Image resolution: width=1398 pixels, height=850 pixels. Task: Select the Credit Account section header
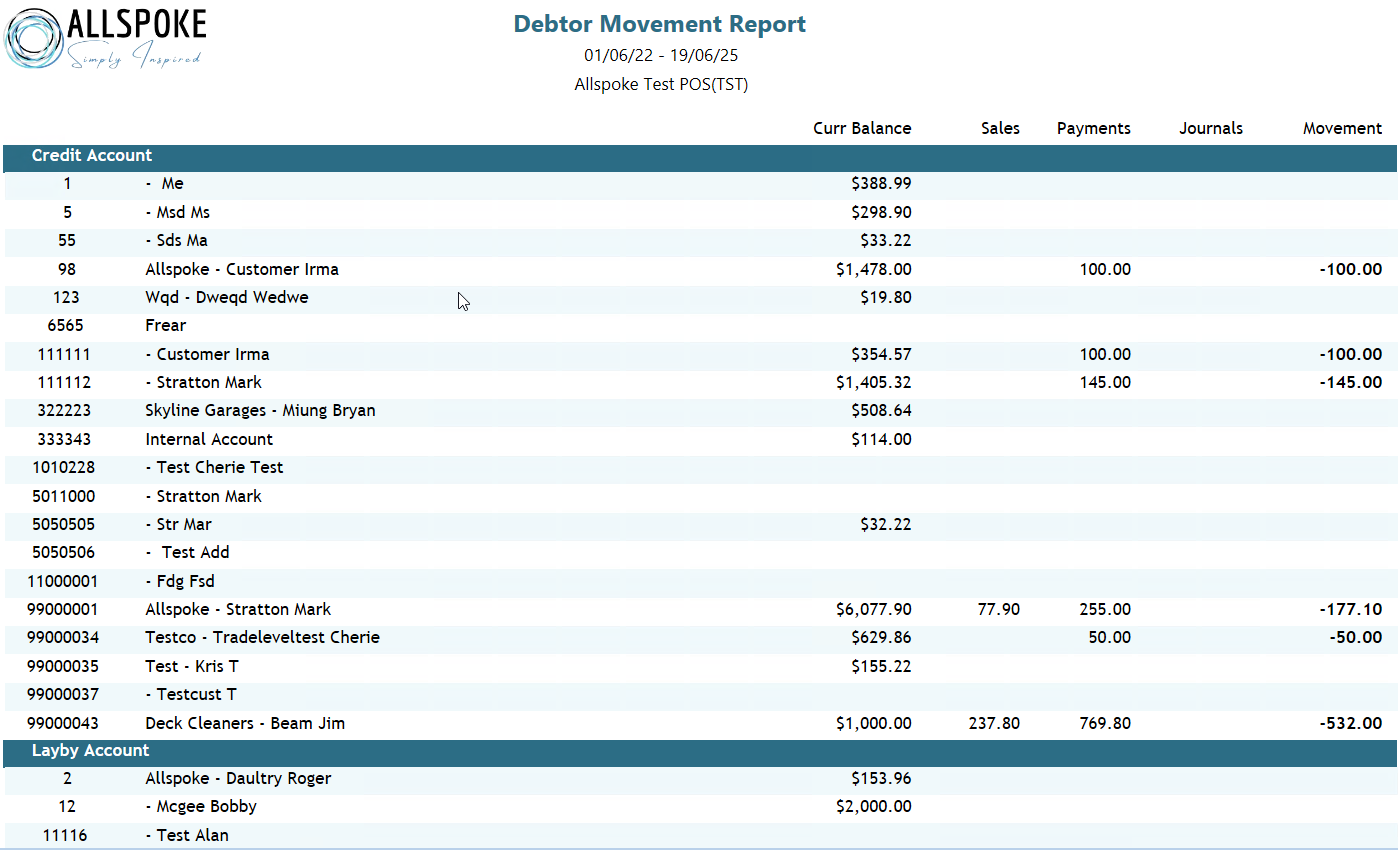coord(699,156)
